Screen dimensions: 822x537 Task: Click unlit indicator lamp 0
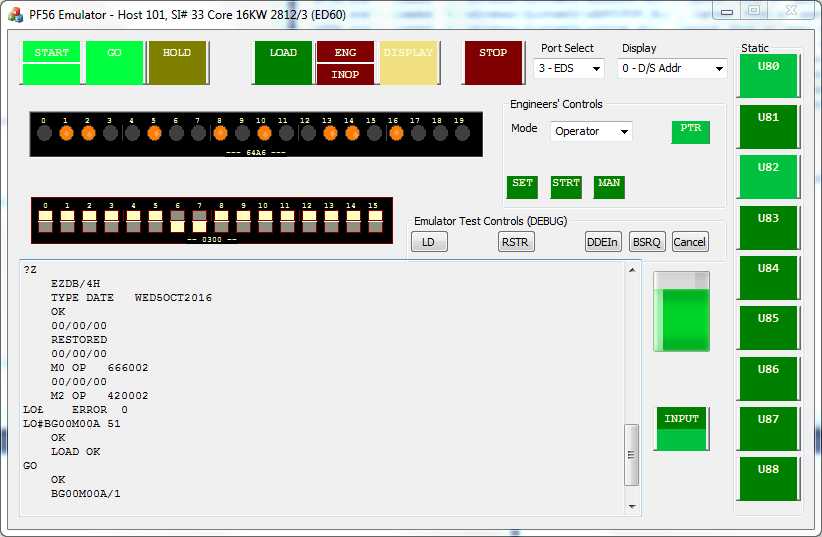click(45, 133)
